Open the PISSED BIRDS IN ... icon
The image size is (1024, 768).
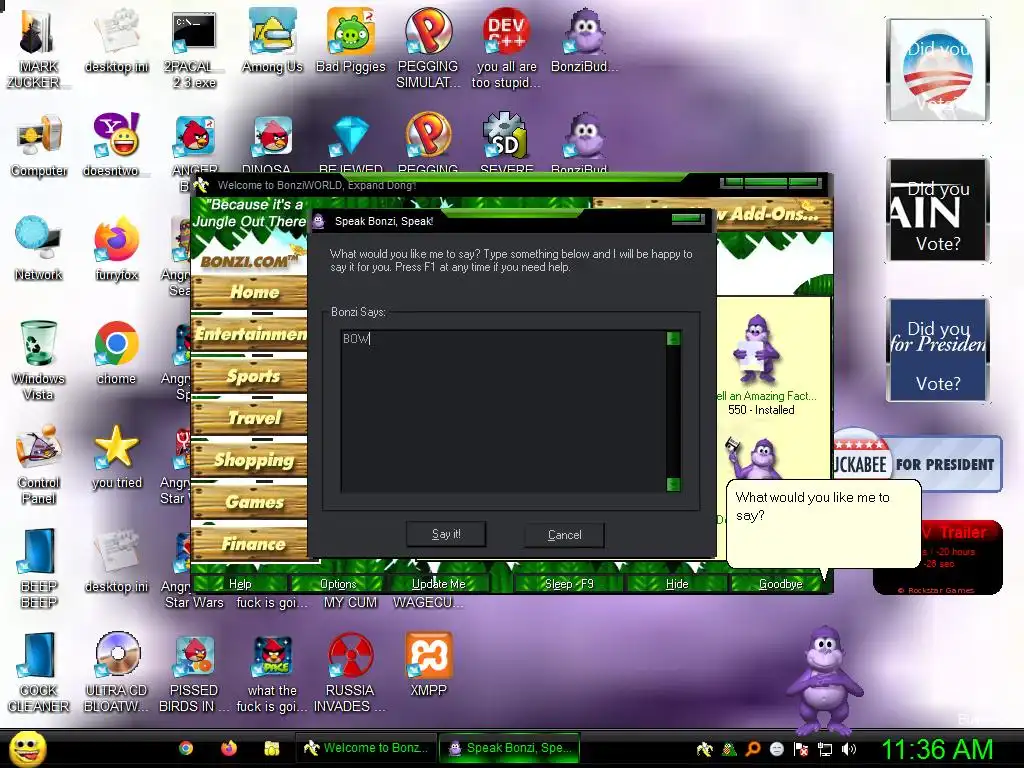[194, 673]
